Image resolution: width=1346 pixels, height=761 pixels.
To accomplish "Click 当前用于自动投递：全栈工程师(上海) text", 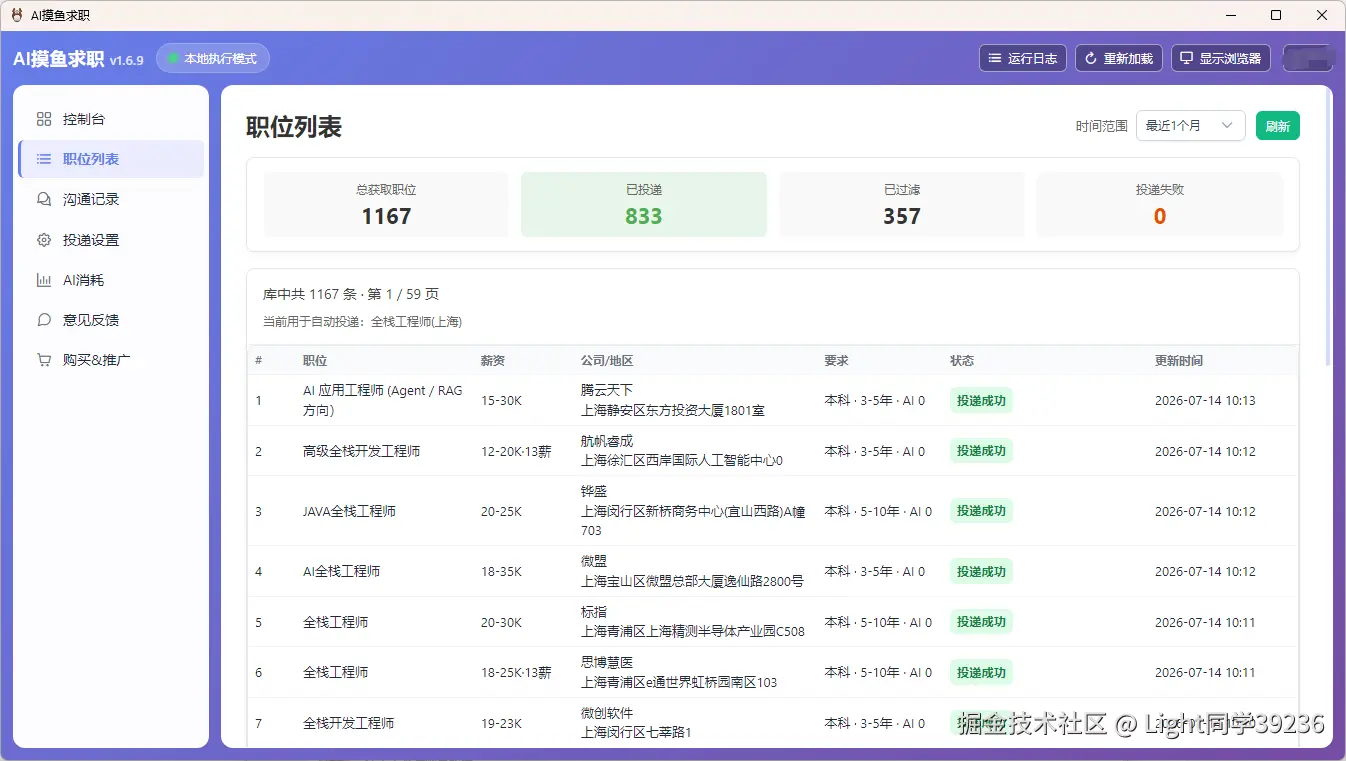I will [362, 322].
